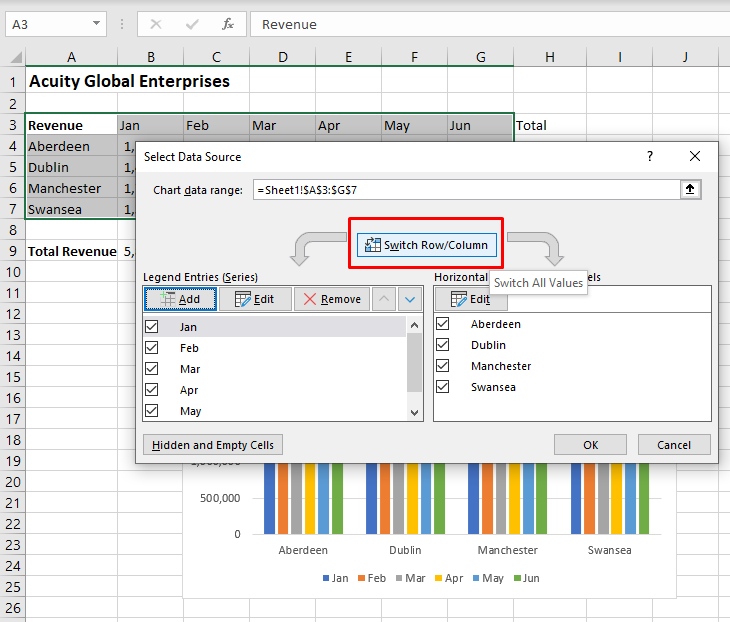Click the Jan legend entry in chart
Image resolution: width=730 pixels, height=622 pixels.
(x=335, y=578)
